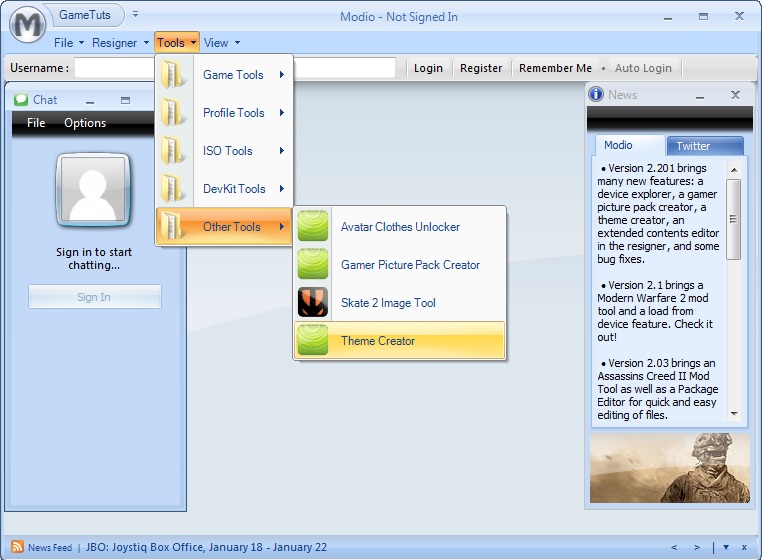The image size is (762, 560).
Task: Click the DevKit Tools folder icon
Action: tap(173, 188)
